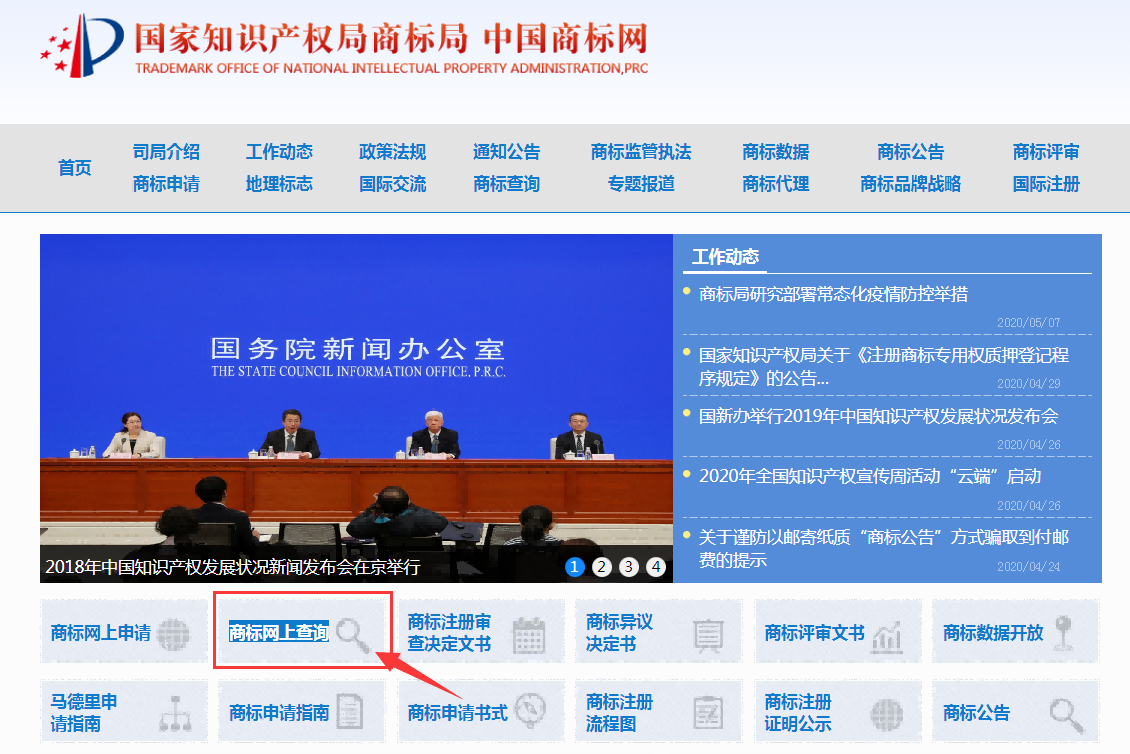Screen dimensions: 1130x754
Task: Click the magnifier icon beside 商标网上查询
Action: tap(352, 634)
